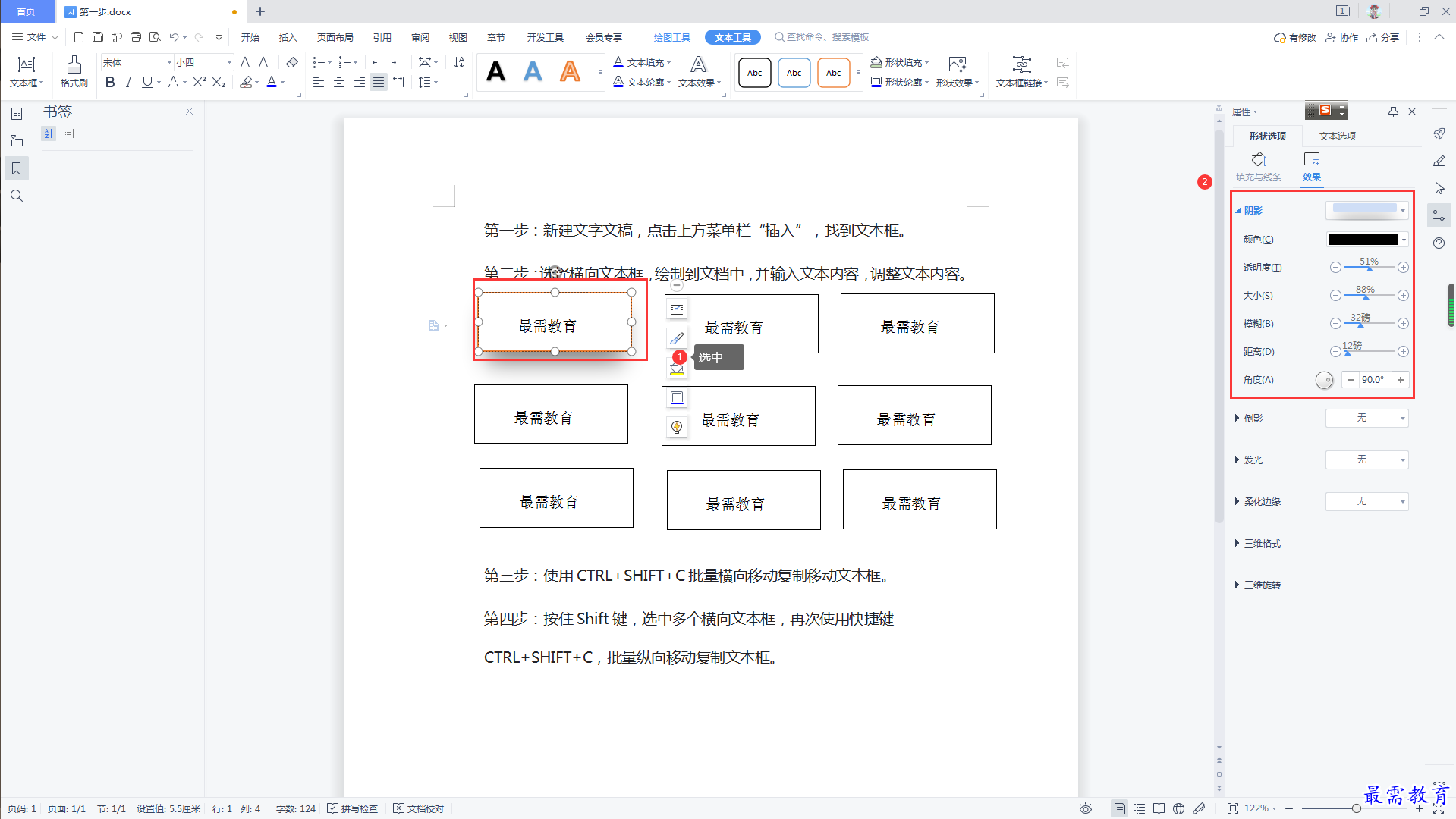Apply the blue A text style preset

coord(533,72)
